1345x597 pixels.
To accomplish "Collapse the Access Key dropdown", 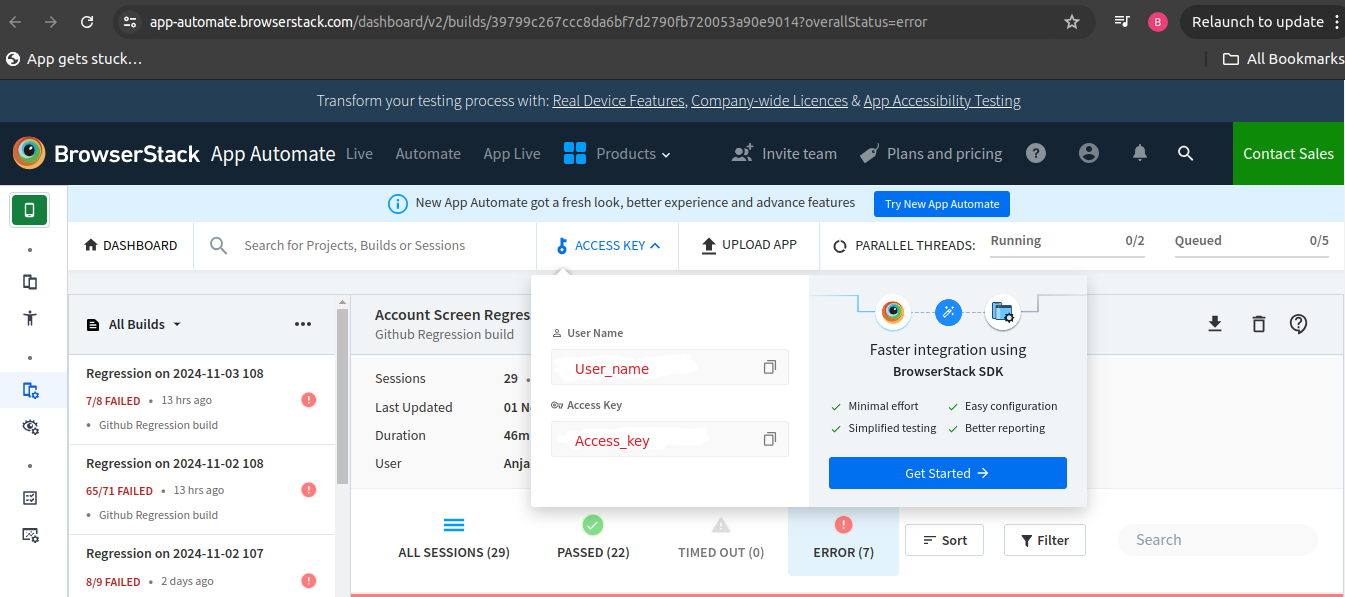I will point(608,245).
